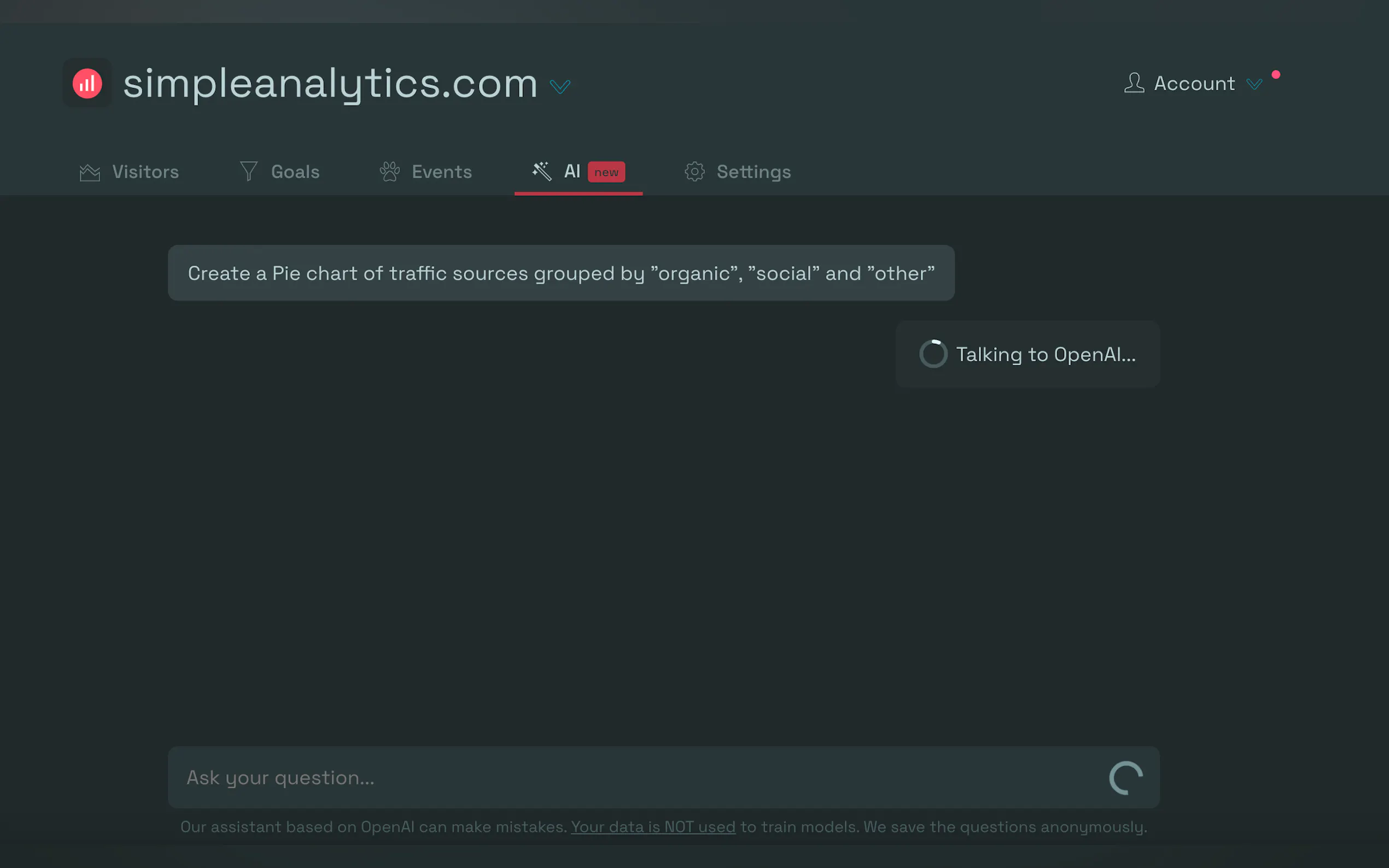Open the 'Your data is NOT used' link

coord(653,826)
